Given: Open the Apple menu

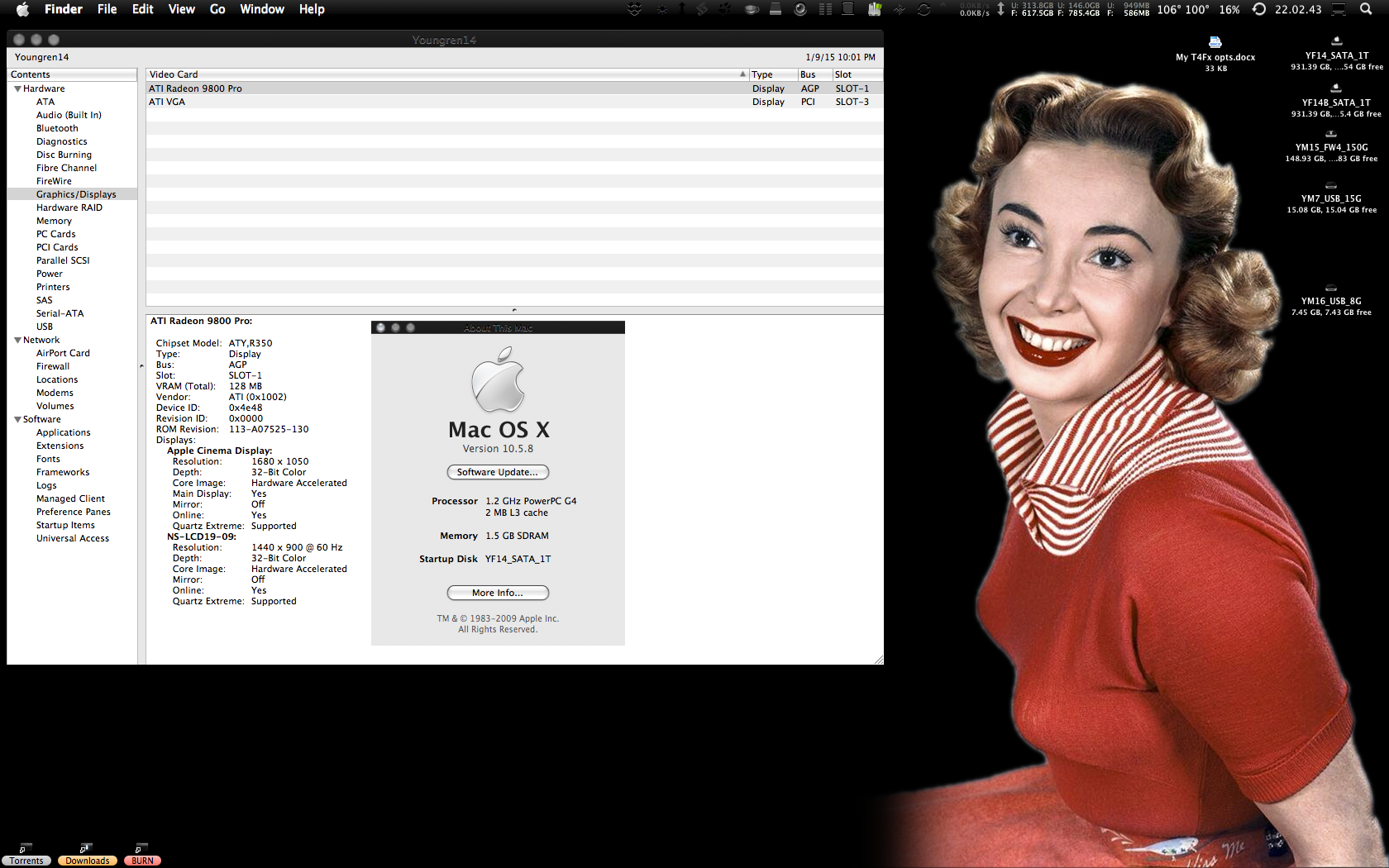Looking at the screenshot, I should click(x=23, y=9).
